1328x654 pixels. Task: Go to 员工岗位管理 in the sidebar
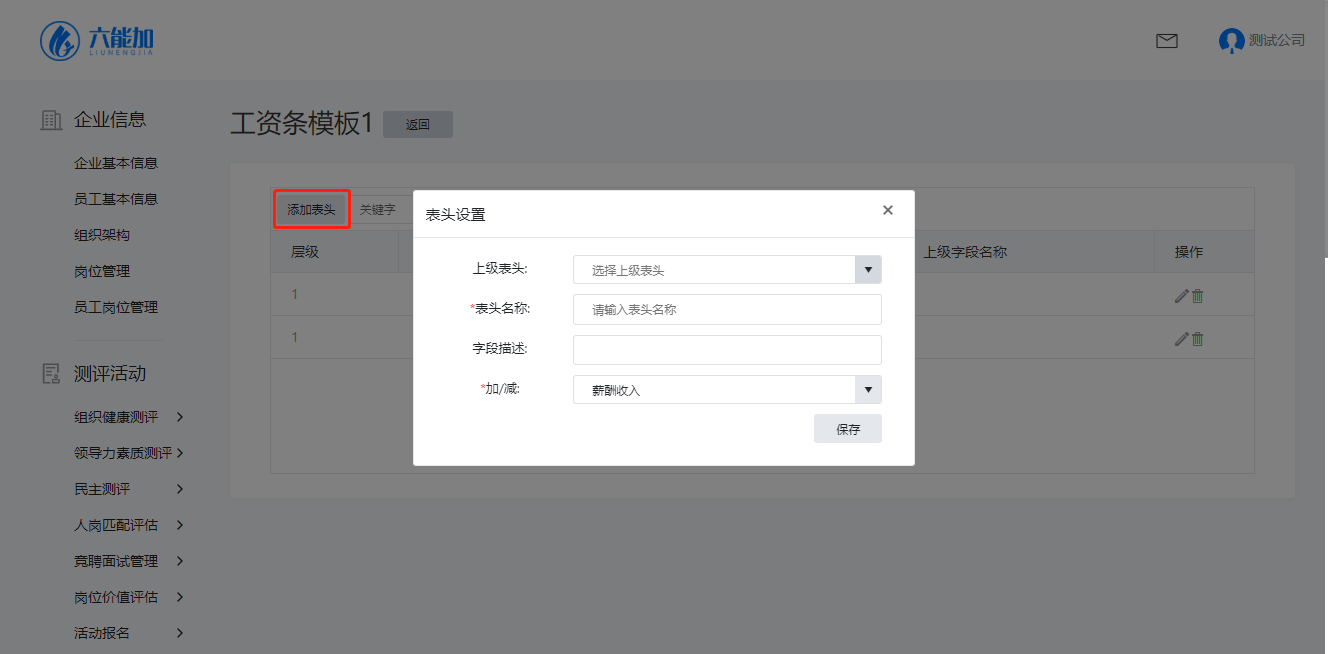(x=116, y=307)
